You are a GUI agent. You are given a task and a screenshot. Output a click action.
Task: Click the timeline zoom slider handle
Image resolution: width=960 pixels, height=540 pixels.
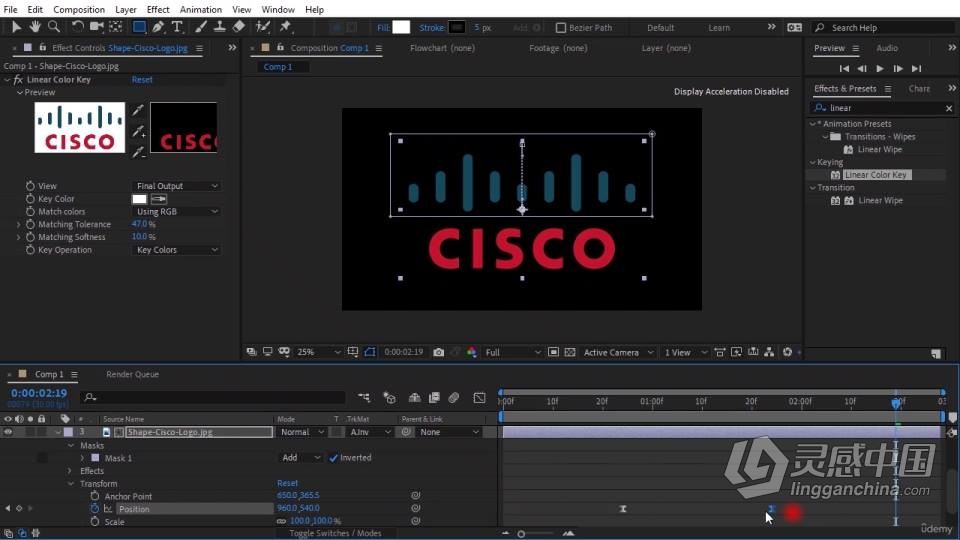tap(521, 534)
